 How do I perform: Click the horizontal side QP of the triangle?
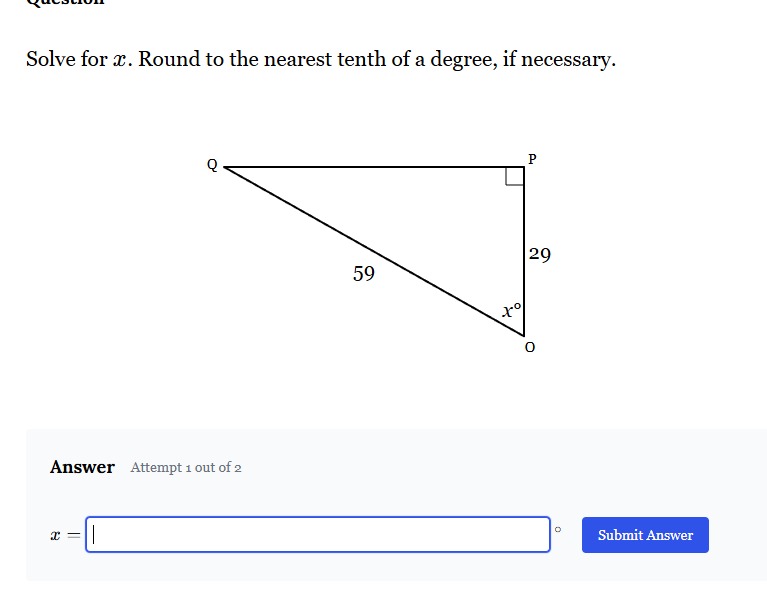point(374,167)
